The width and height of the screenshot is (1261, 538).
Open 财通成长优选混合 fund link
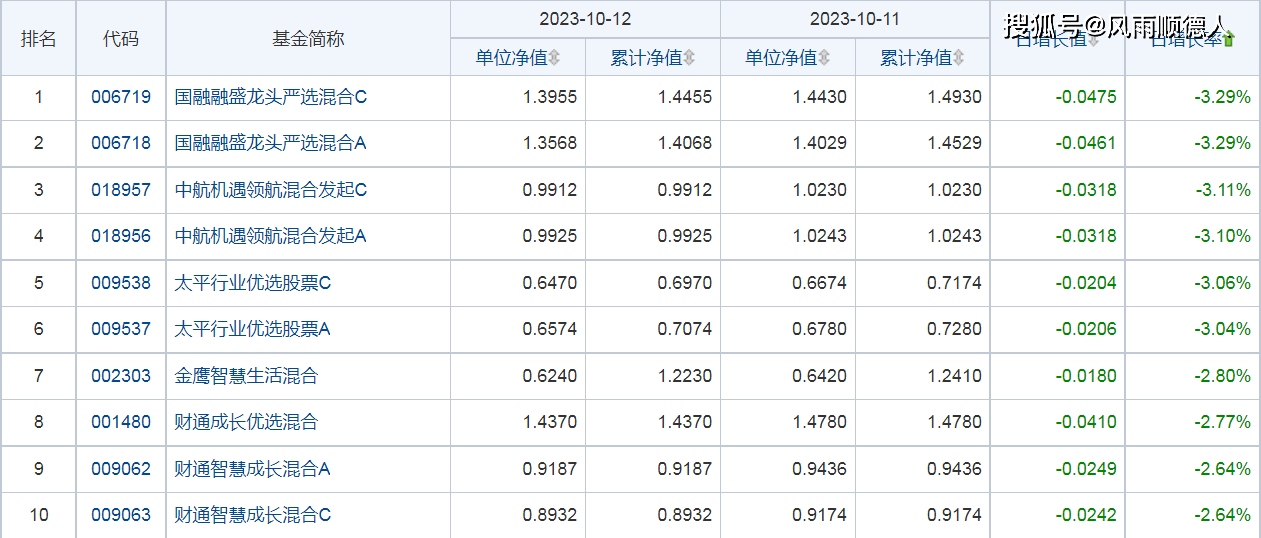pos(246,422)
